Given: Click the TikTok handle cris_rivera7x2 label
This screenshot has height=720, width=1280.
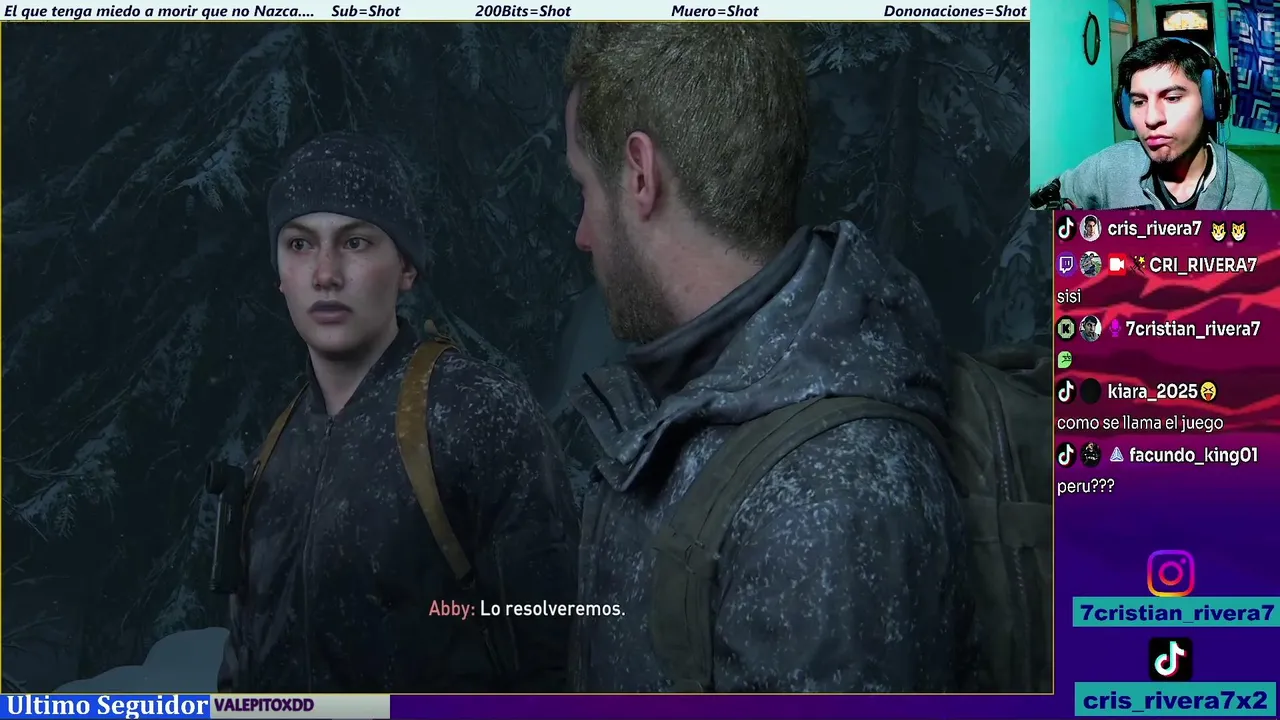Looking at the screenshot, I should 1175,701.
